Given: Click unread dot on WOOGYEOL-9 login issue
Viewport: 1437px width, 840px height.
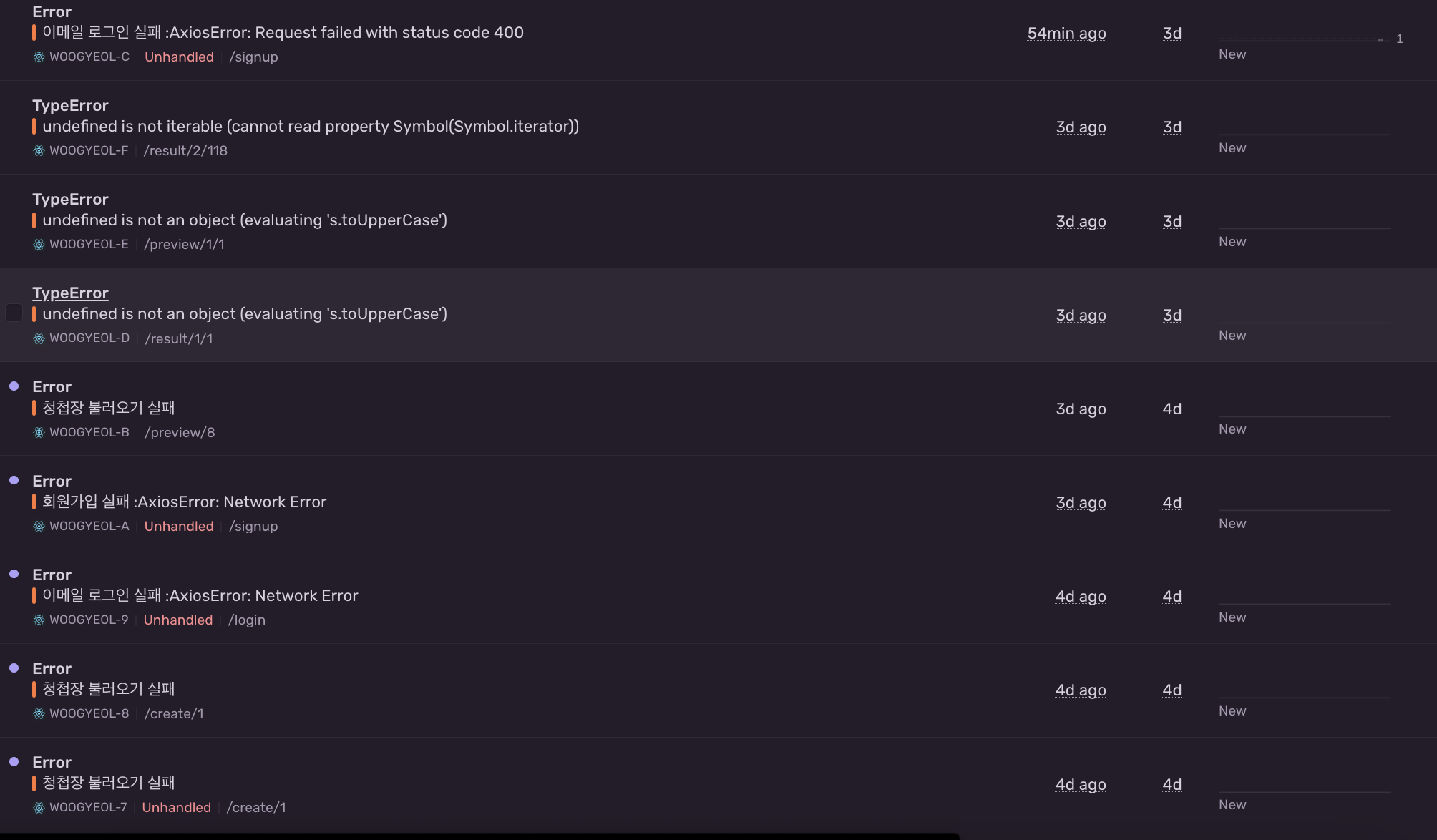Looking at the screenshot, I should tap(14, 574).
